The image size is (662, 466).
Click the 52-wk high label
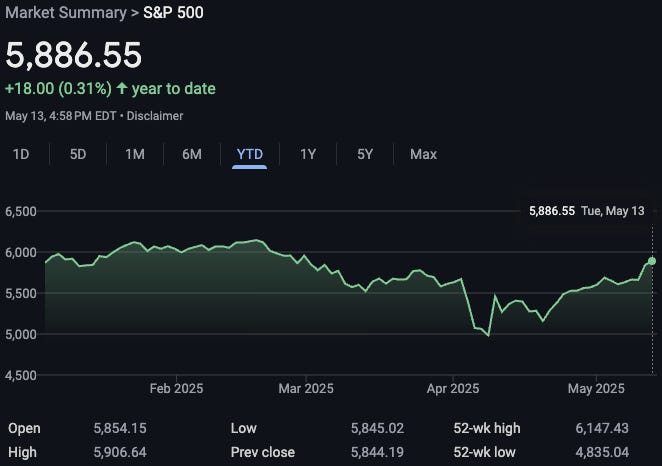487,428
